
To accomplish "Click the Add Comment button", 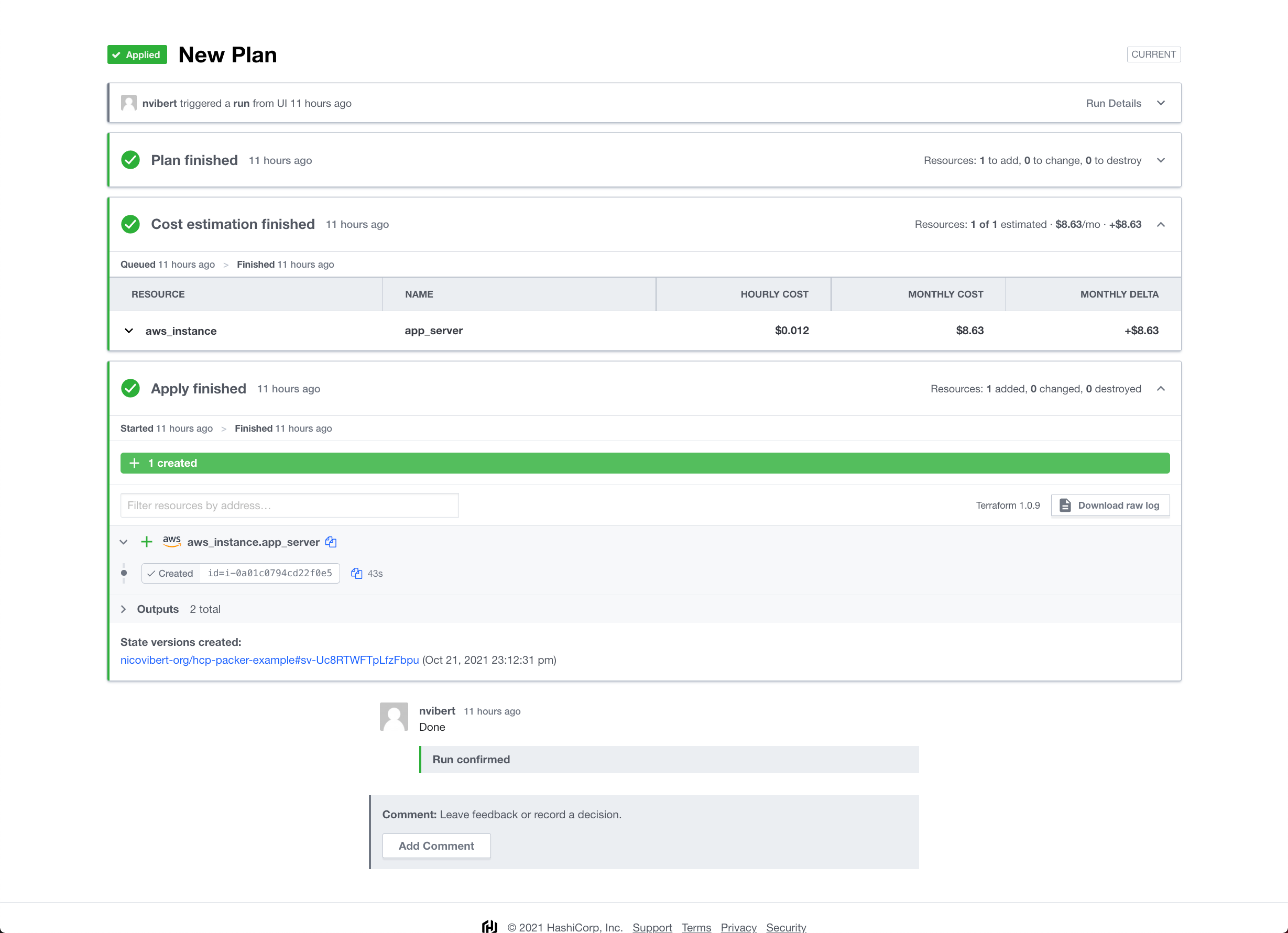I will click(x=436, y=846).
